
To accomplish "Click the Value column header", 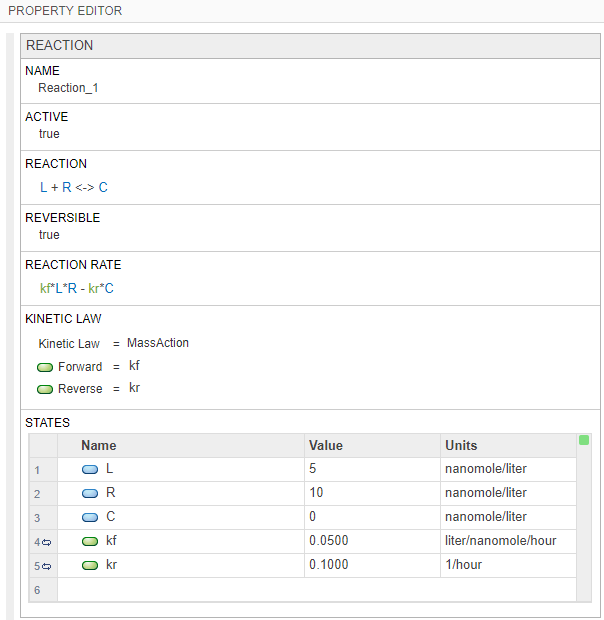I will point(326,445).
